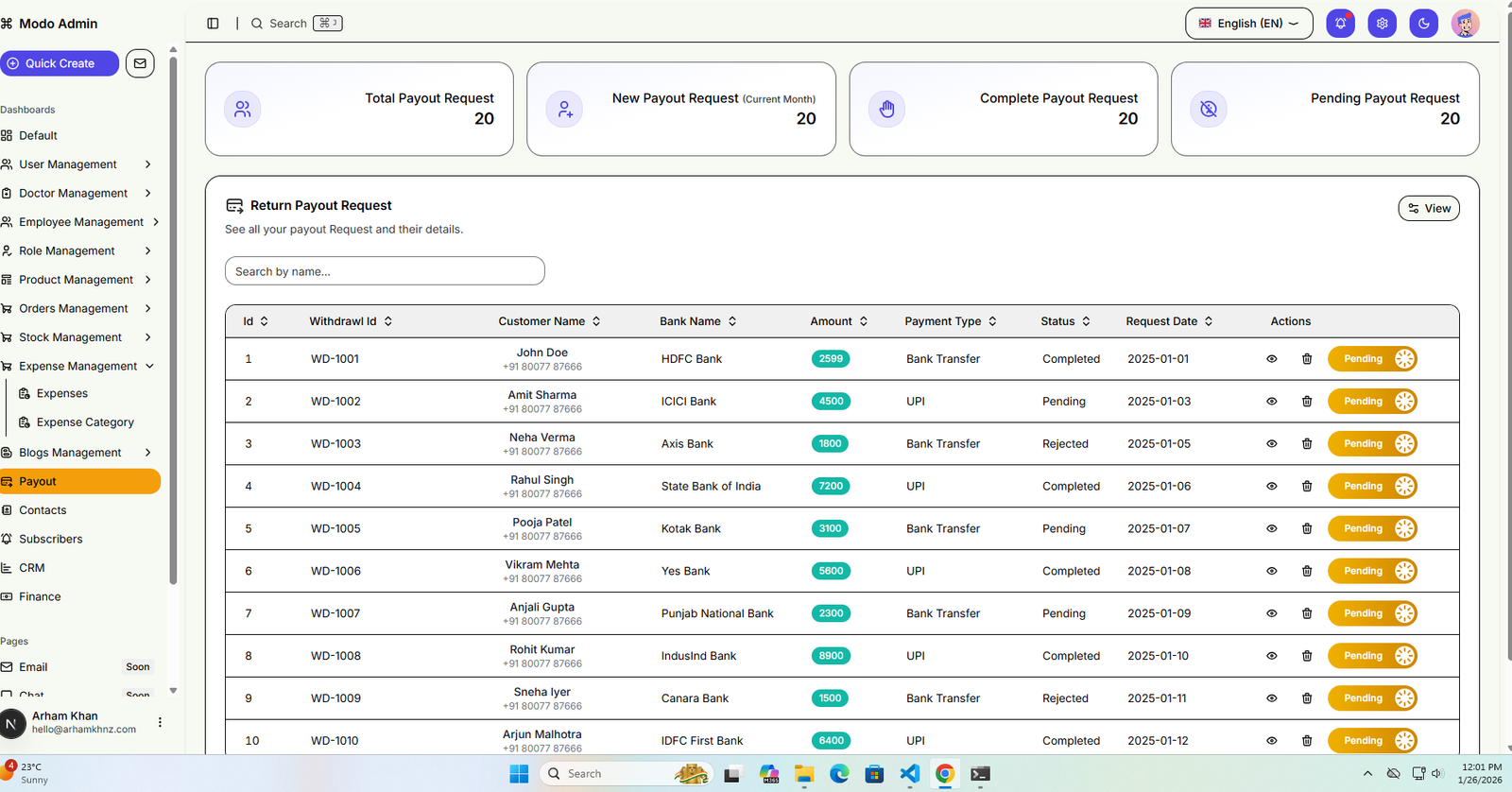
Task: Toggle Pending status switch for WD-1004
Action: tap(1372, 487)
